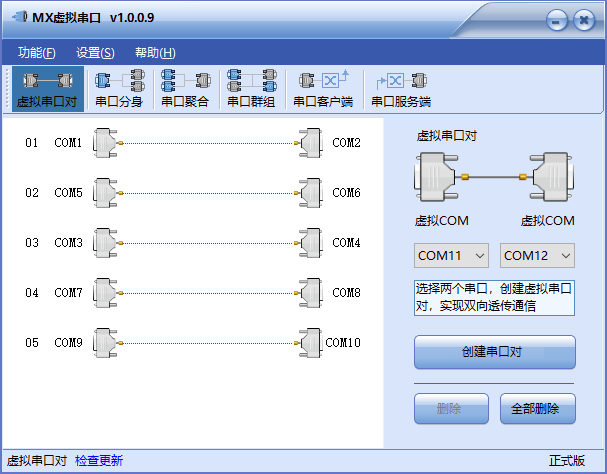Select the 虚拟串口对 toolbar mode
This screenshot has width=607, height=474.
coord(48,89)
